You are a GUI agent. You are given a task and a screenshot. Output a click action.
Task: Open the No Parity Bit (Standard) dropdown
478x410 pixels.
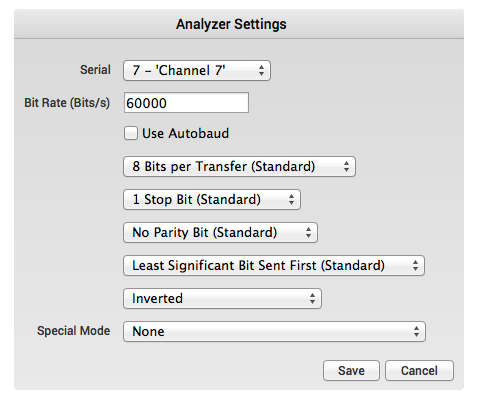220,232
